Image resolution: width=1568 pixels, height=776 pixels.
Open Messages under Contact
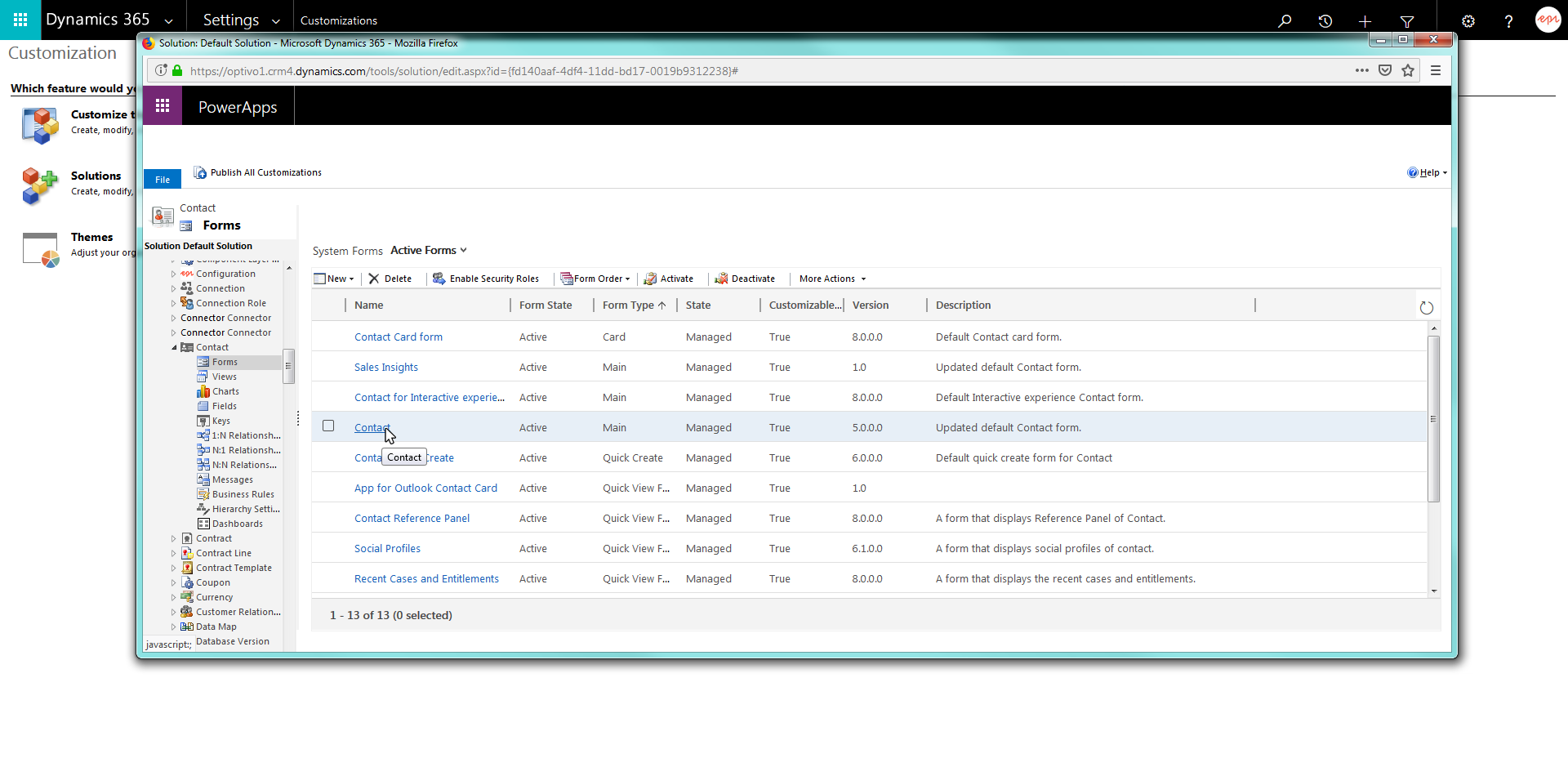point(232,479)
